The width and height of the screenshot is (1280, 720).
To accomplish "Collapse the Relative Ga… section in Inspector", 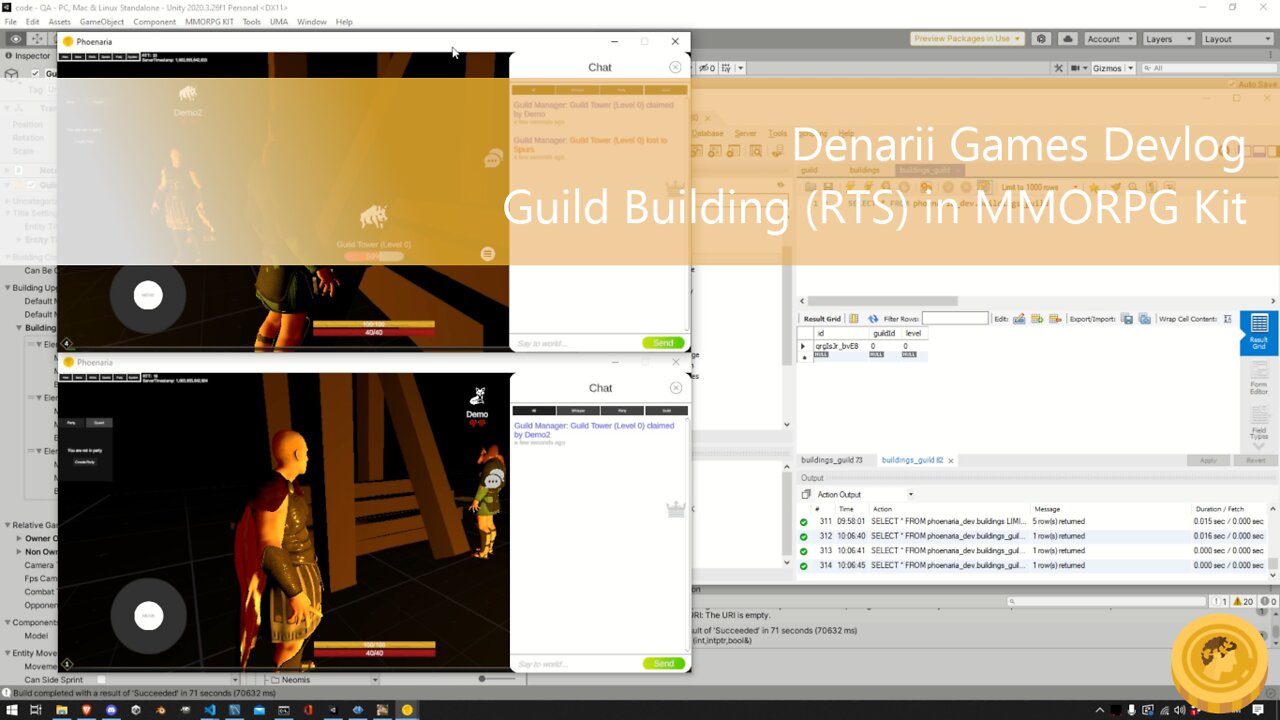I will point(7,525).
